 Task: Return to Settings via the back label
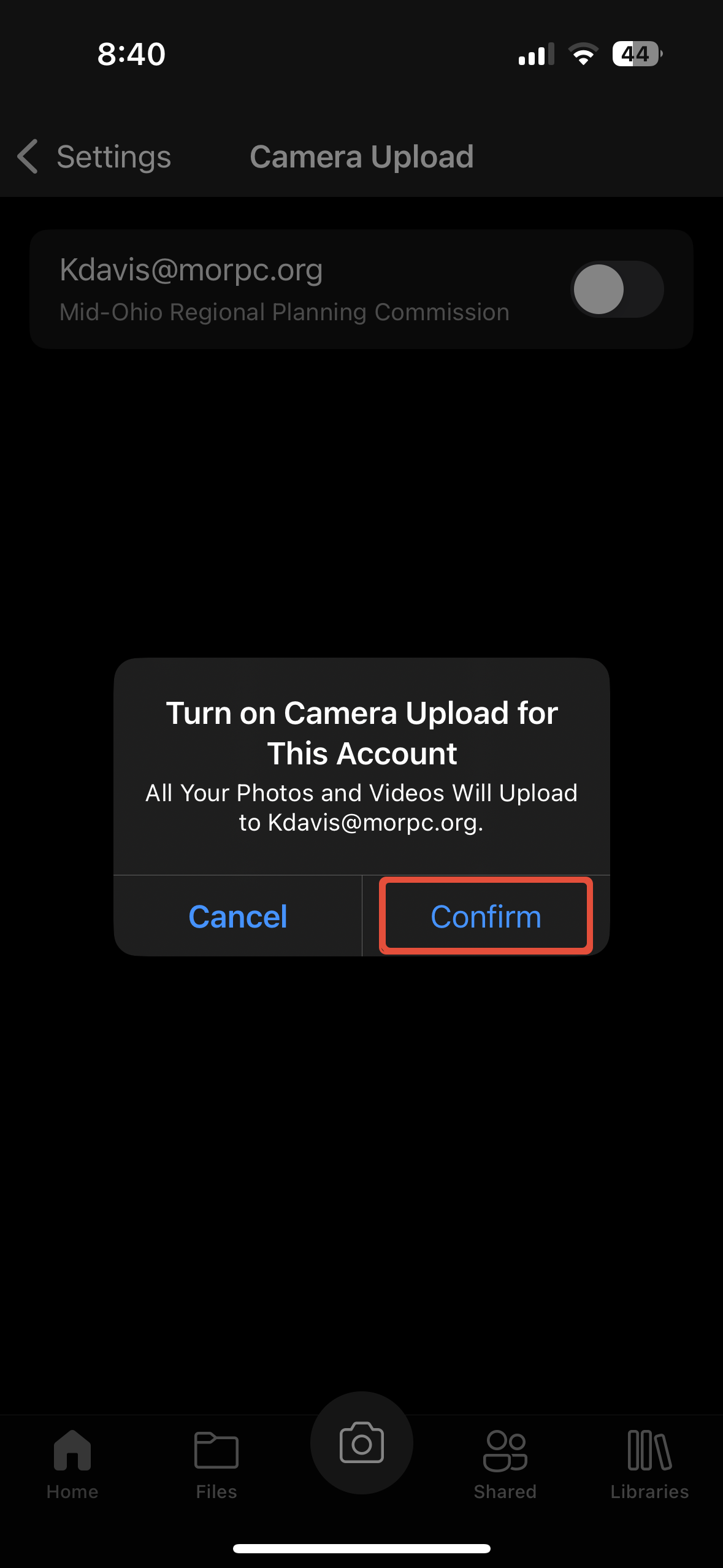[113, 157]
